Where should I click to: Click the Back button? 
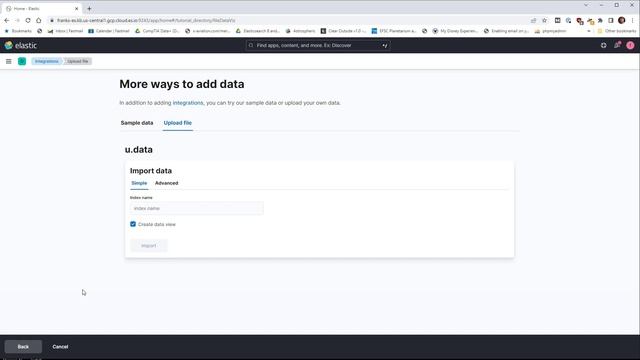click(x=23, y=347)
